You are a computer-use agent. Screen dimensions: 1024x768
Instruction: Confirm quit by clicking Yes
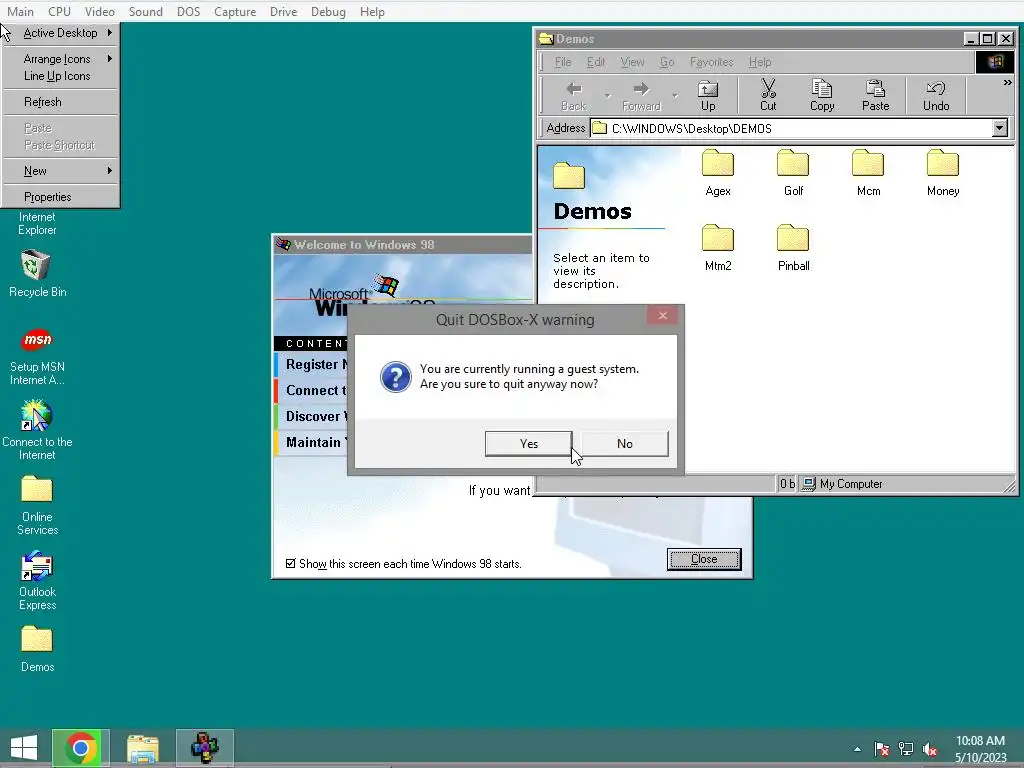point(528,443)
